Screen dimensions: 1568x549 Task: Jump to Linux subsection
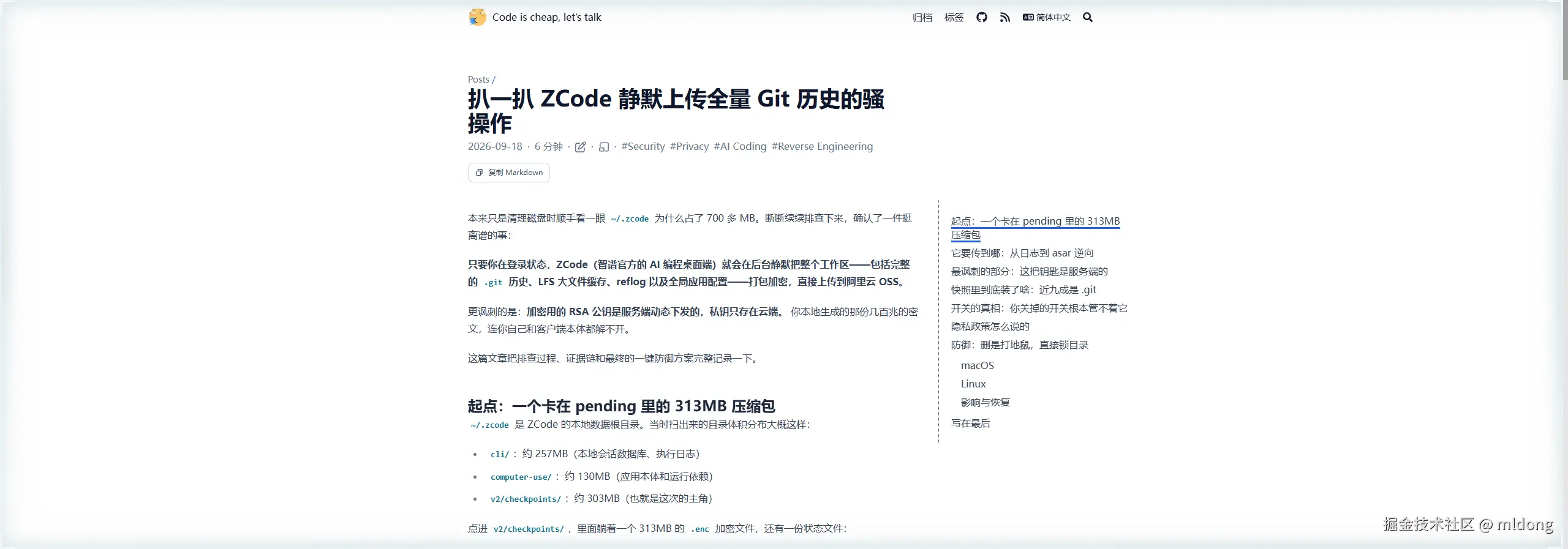coord(973,384)
